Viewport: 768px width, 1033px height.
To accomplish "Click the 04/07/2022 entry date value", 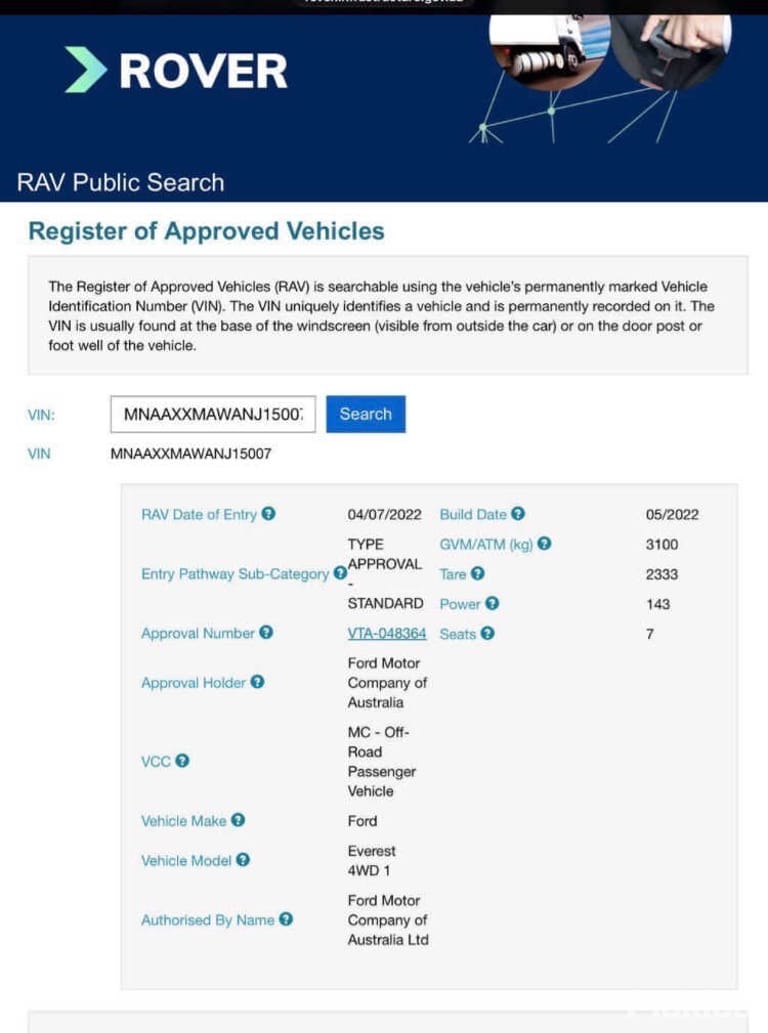I will click(x=385, y=515).
